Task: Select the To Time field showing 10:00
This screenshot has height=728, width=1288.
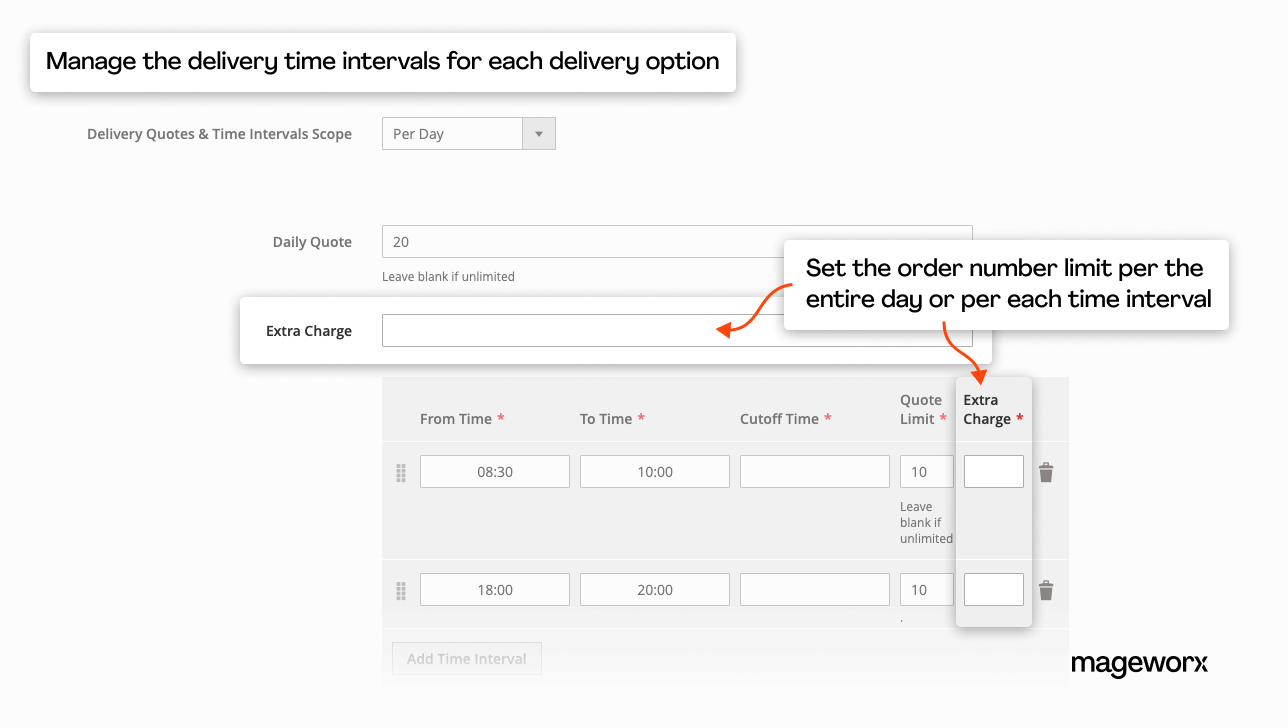Action: point(654,471)
